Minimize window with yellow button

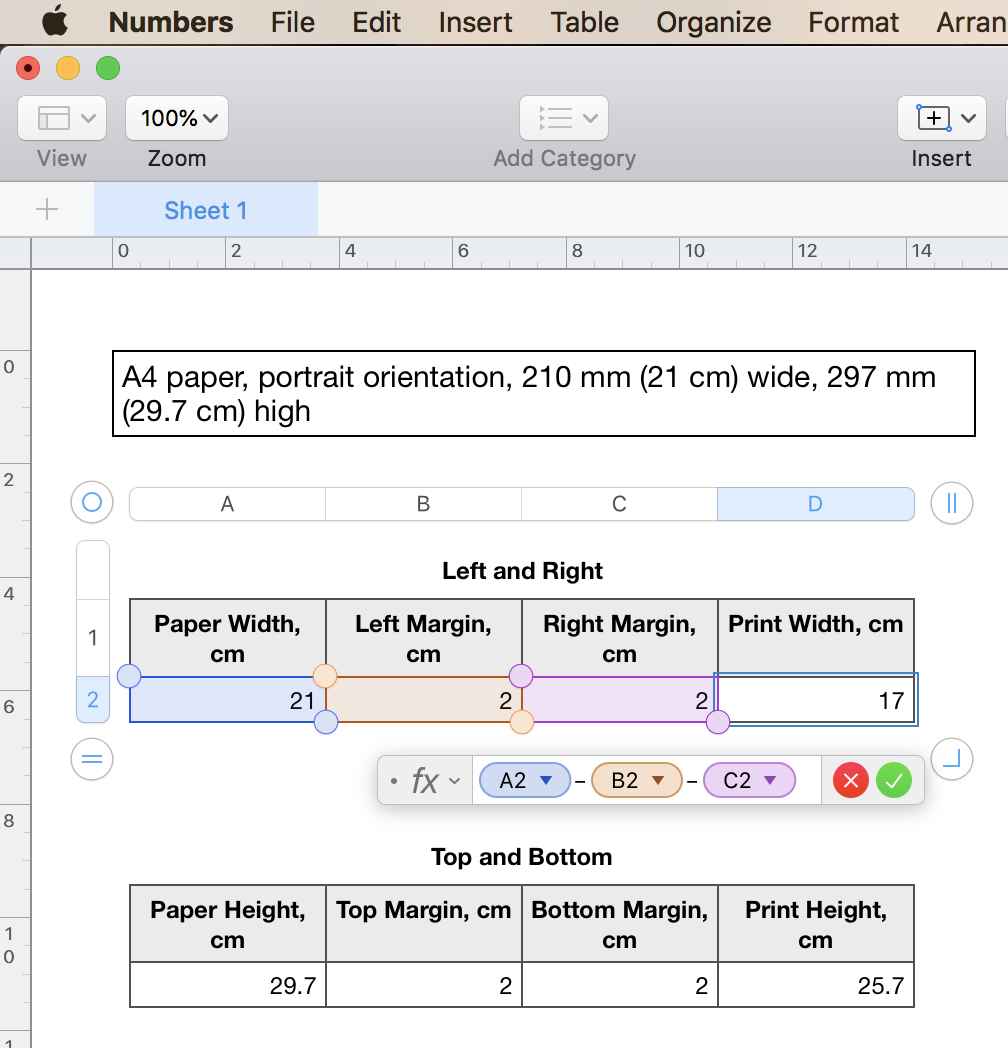[x=68, y=68]
